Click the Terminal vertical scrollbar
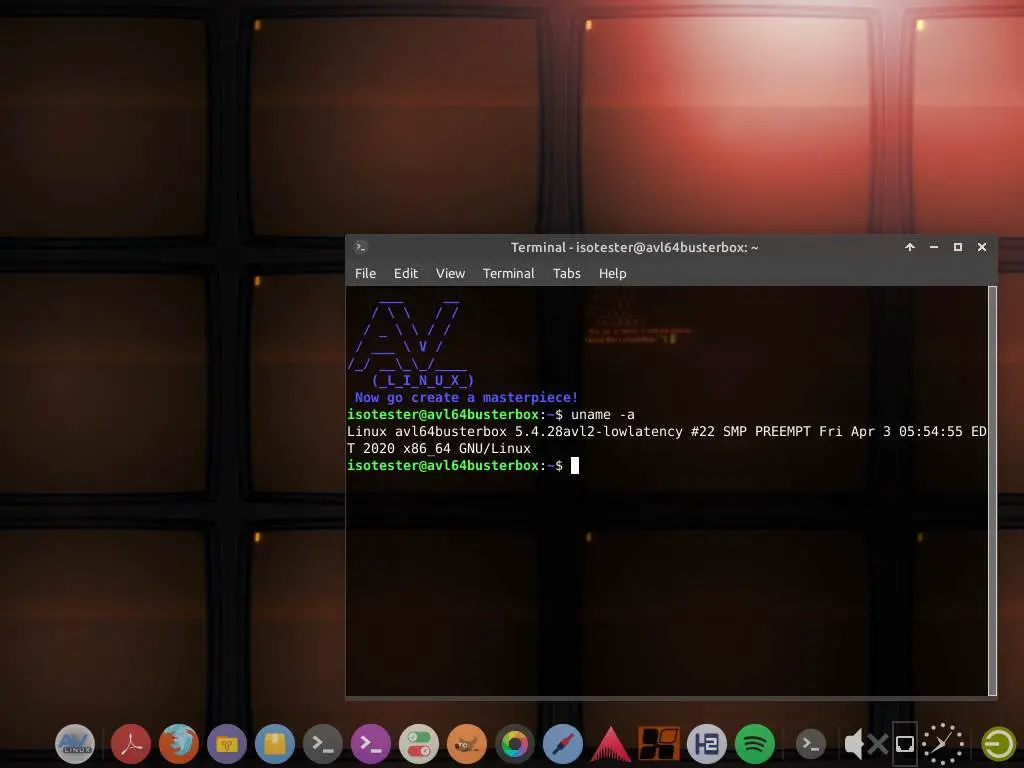 click(993, 490)
